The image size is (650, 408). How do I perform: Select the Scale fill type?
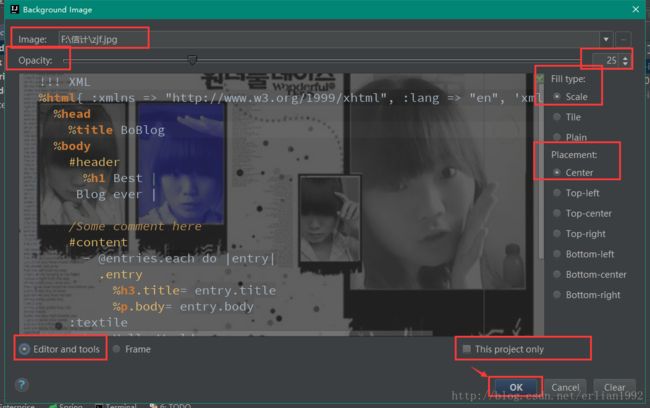click(571, 97)
